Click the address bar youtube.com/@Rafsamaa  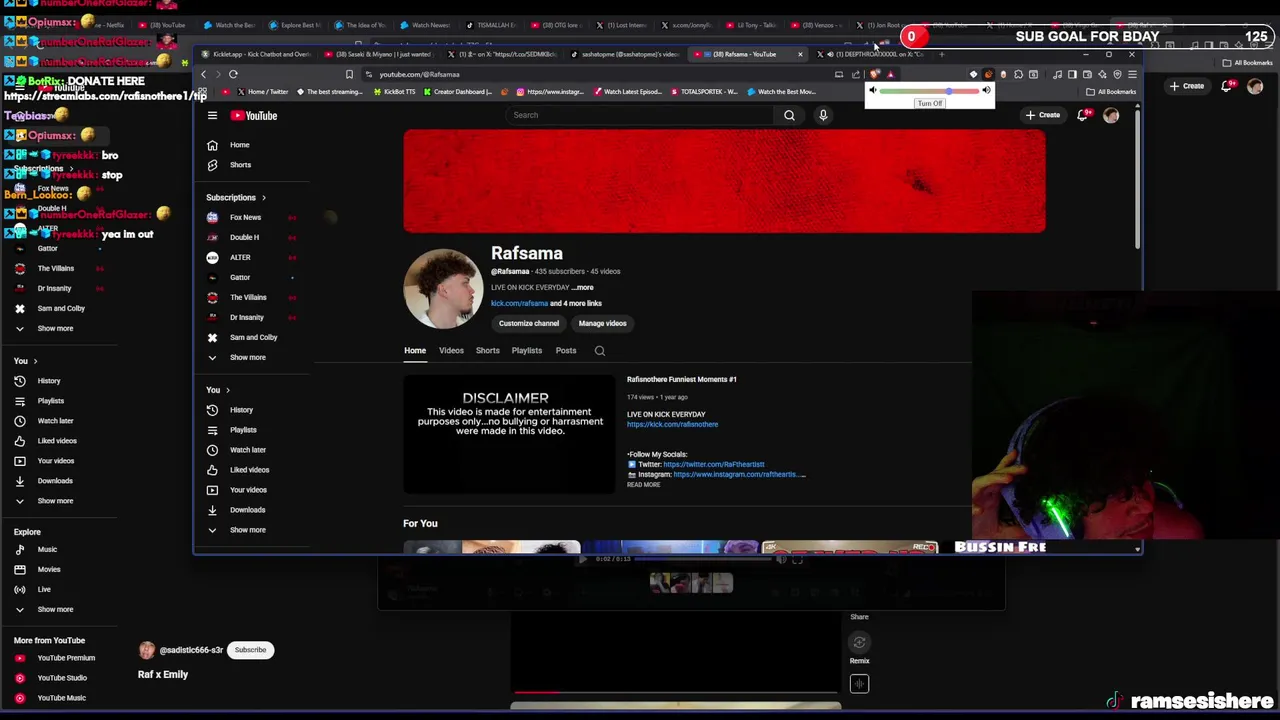point(420,74)
